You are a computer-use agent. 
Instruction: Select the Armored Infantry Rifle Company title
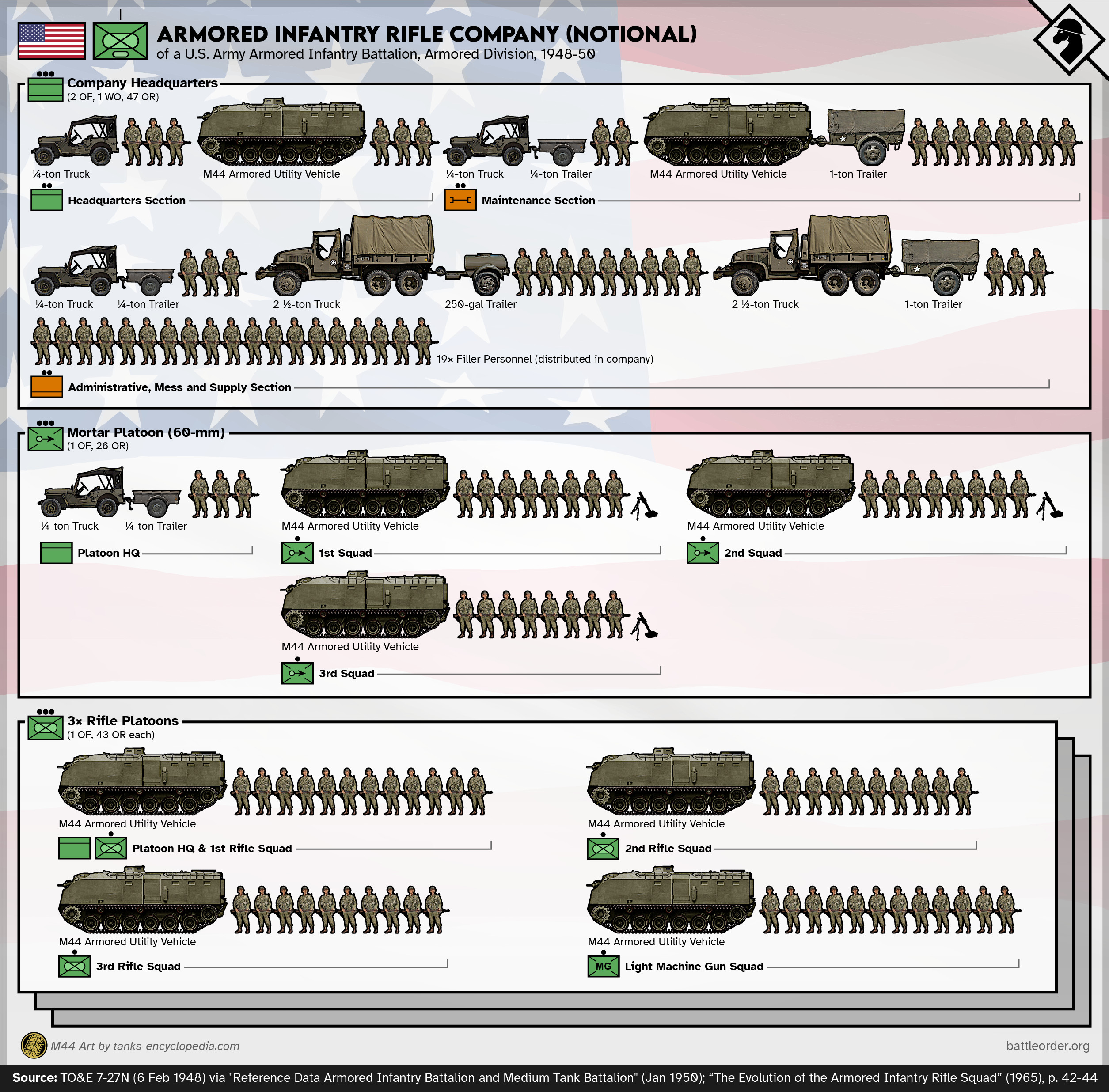[x=427, y=34]
